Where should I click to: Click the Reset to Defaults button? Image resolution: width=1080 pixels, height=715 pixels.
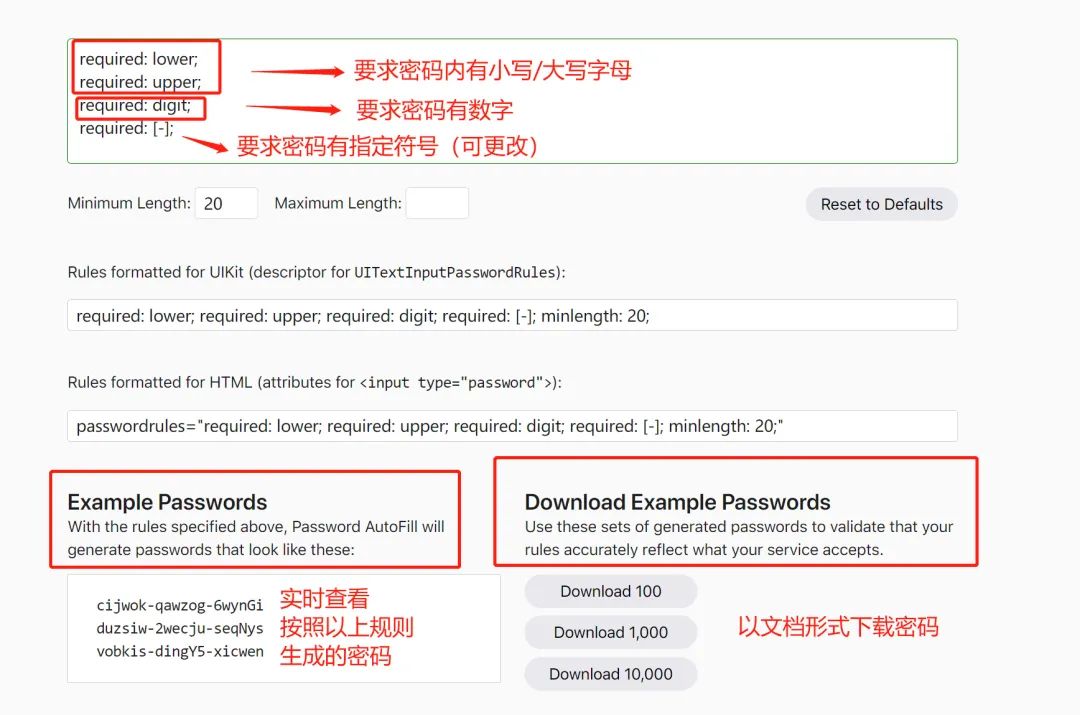(x=881, y=204)
